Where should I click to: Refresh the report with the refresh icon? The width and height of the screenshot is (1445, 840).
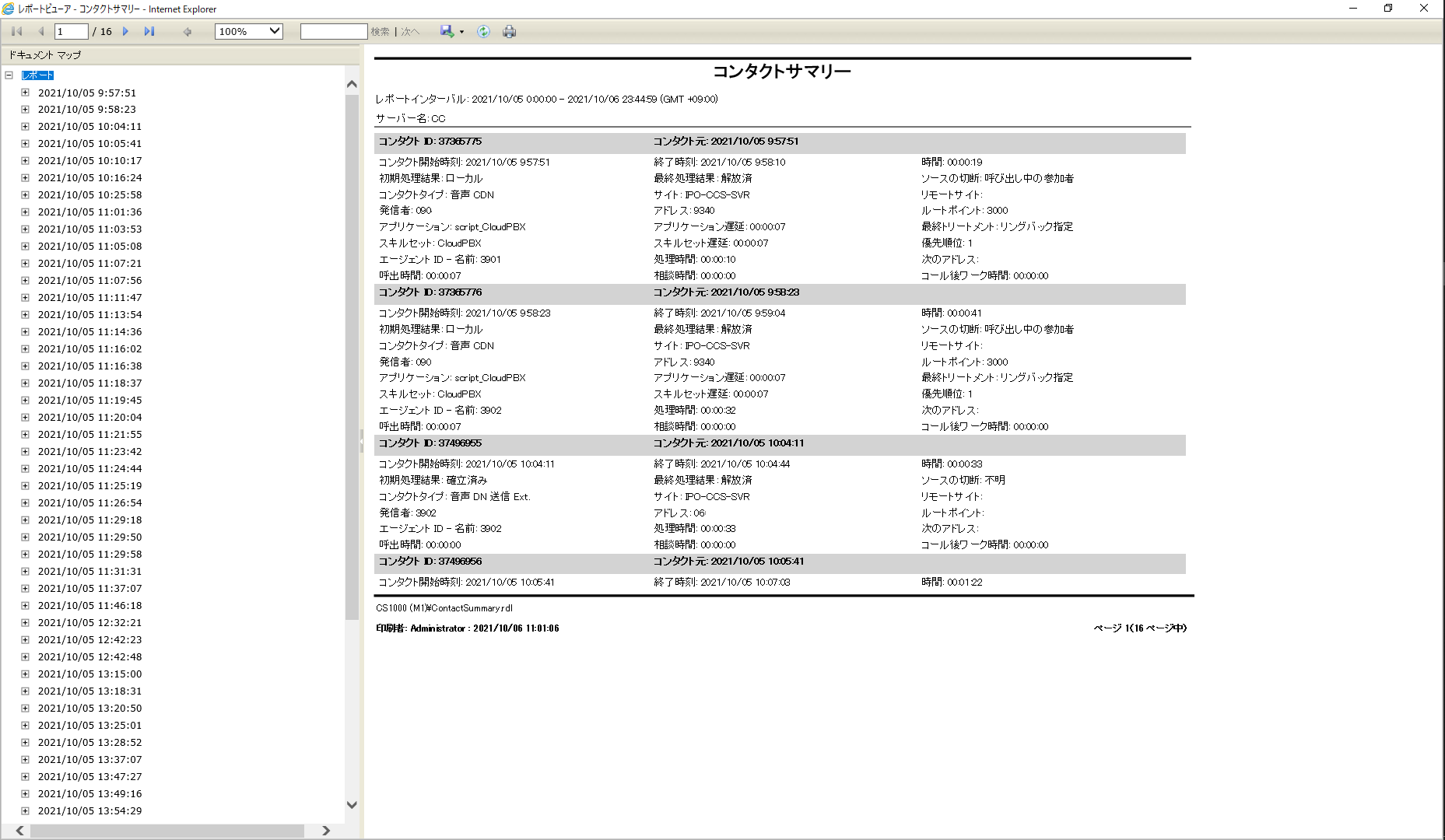(x=483, y=31)
